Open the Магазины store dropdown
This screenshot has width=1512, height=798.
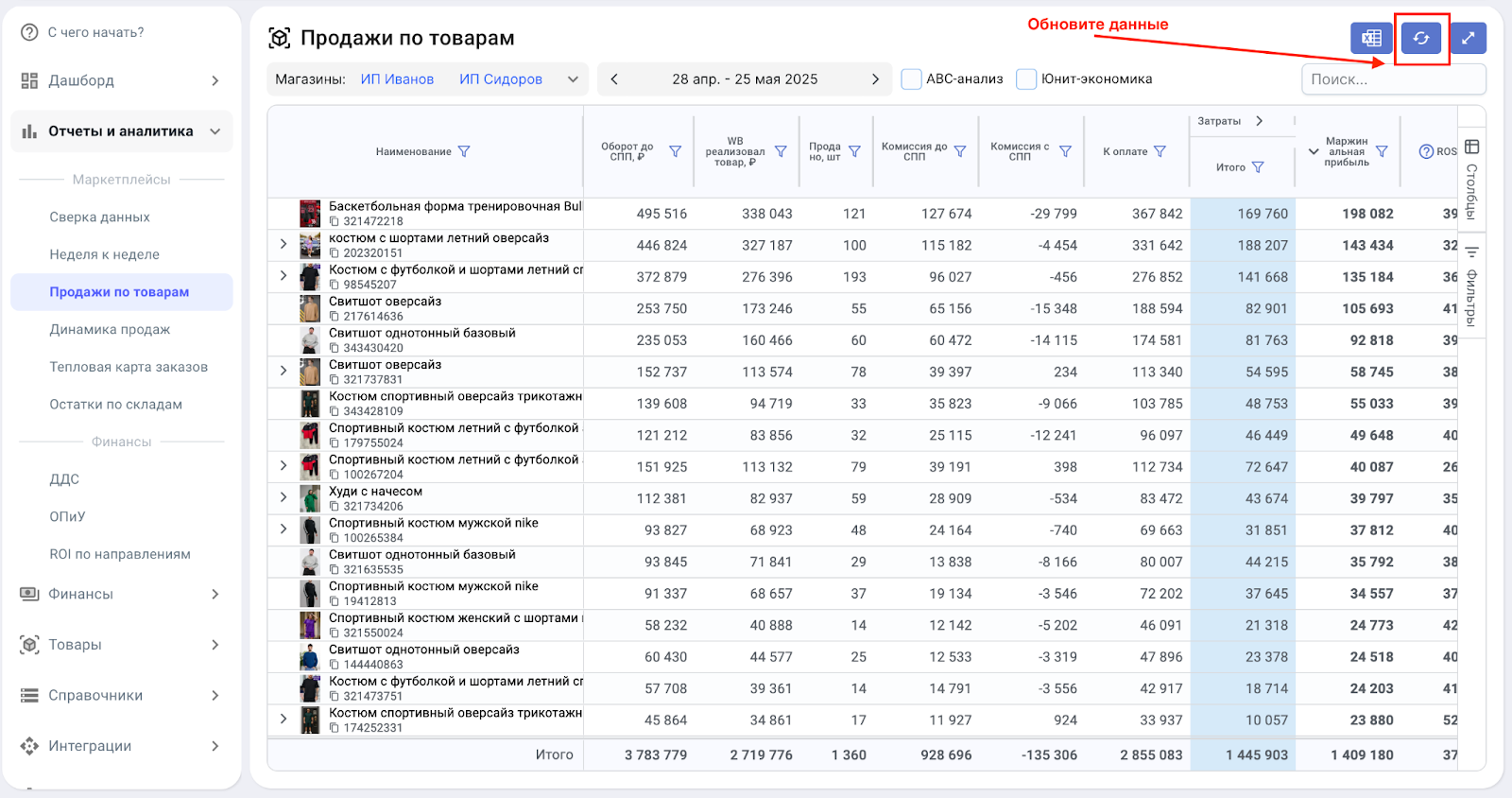[x=573, y=79]
